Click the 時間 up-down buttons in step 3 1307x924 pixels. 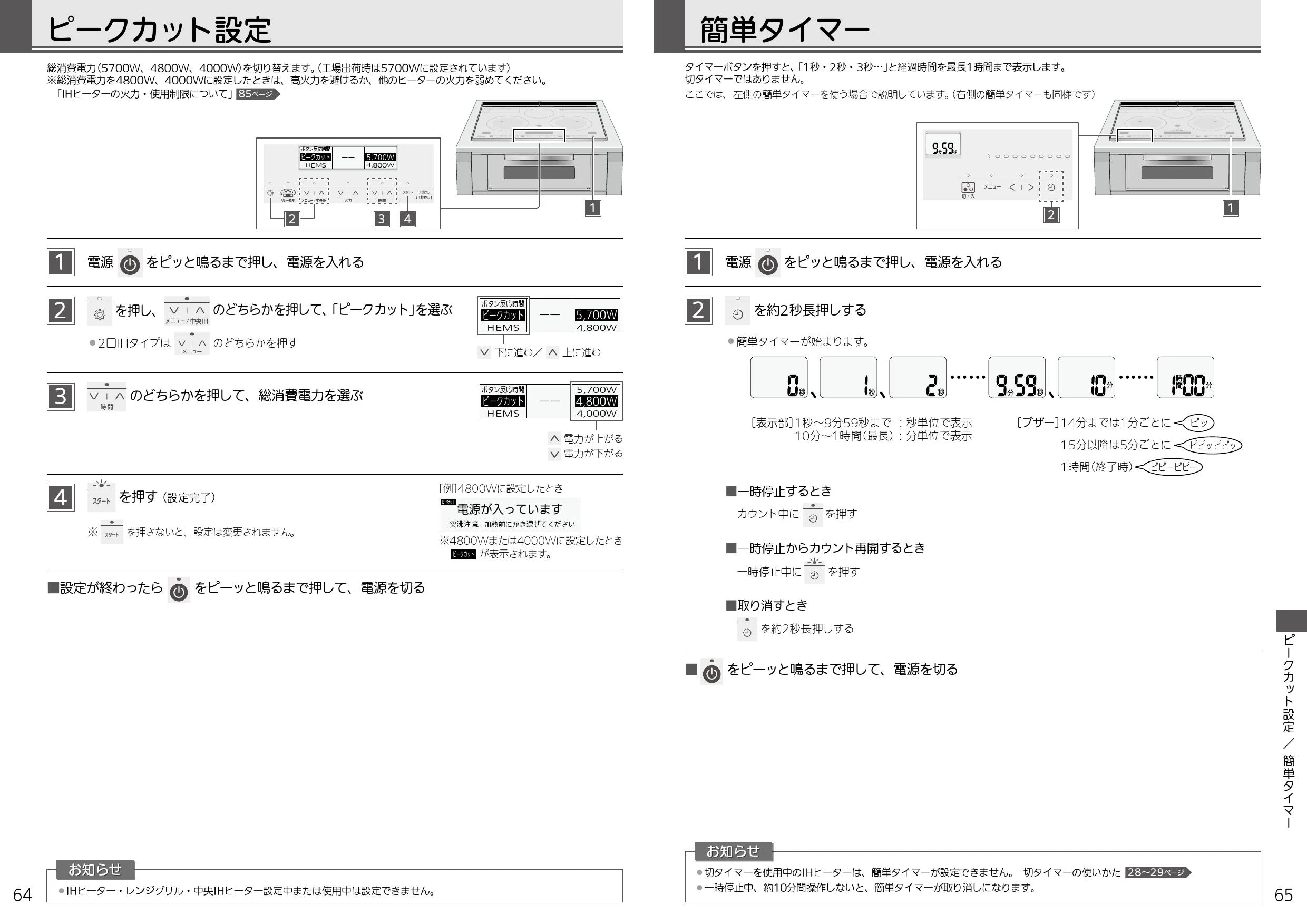click(x=106, y=397)
